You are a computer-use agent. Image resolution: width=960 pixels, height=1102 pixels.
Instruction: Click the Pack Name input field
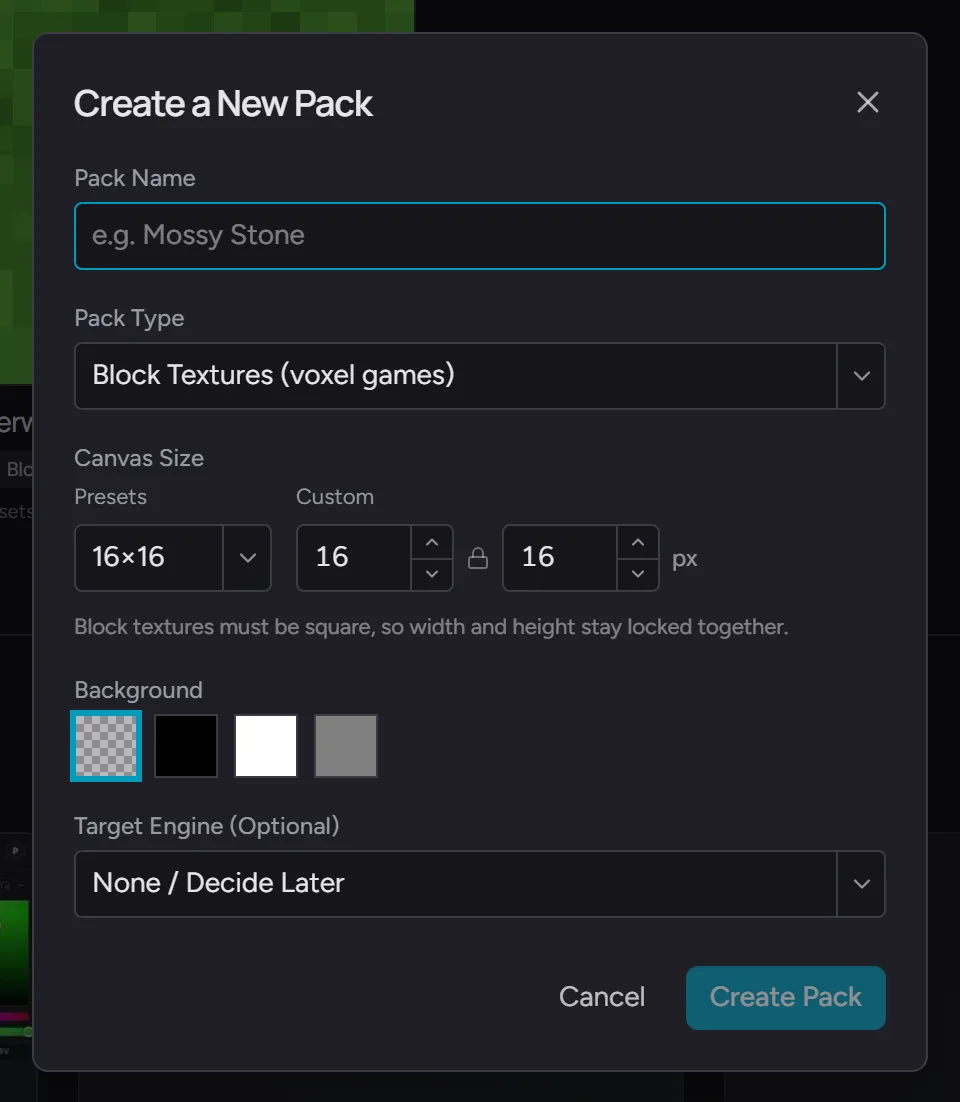pos(480,235)
